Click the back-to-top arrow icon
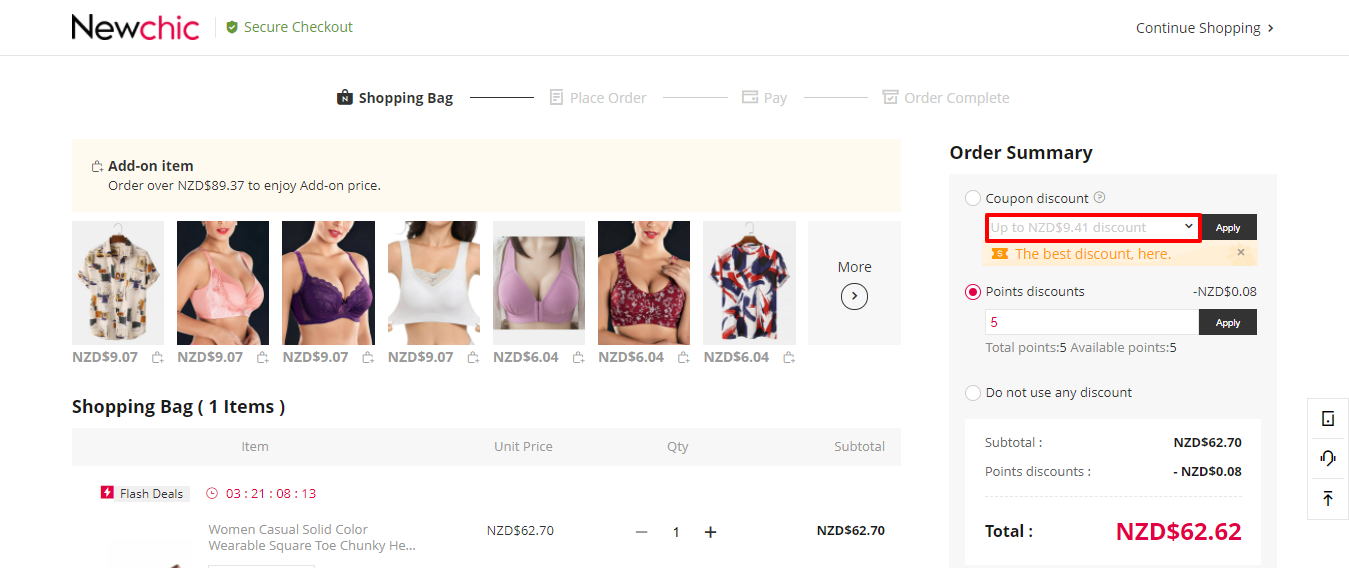 1328,498
